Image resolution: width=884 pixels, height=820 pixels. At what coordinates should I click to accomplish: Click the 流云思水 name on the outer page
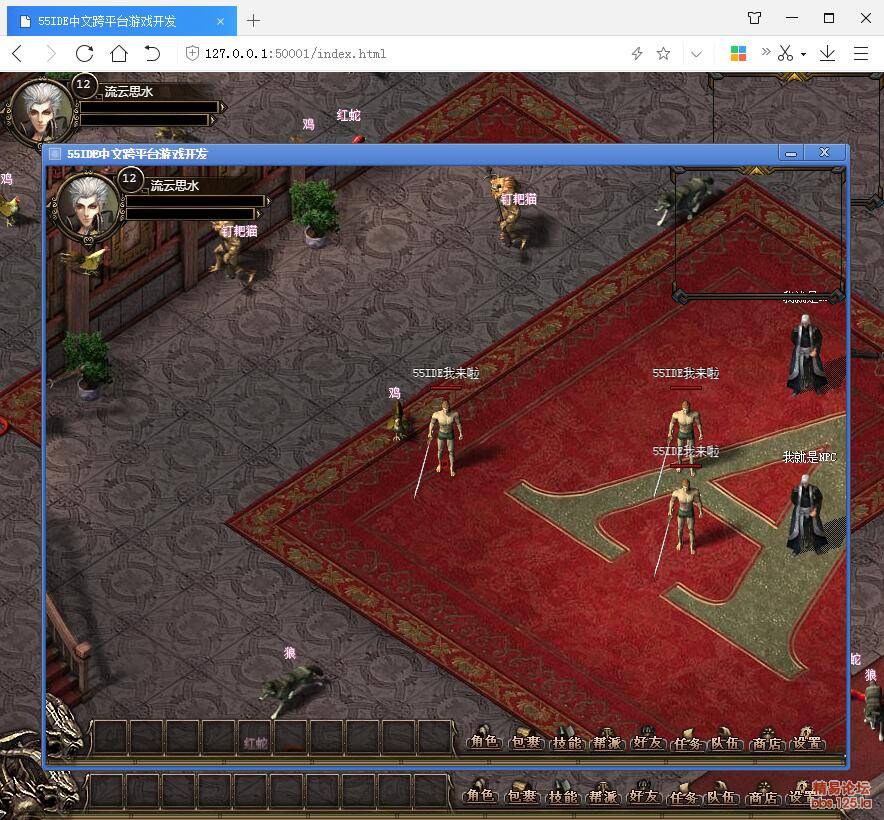(x=129, y=91)
